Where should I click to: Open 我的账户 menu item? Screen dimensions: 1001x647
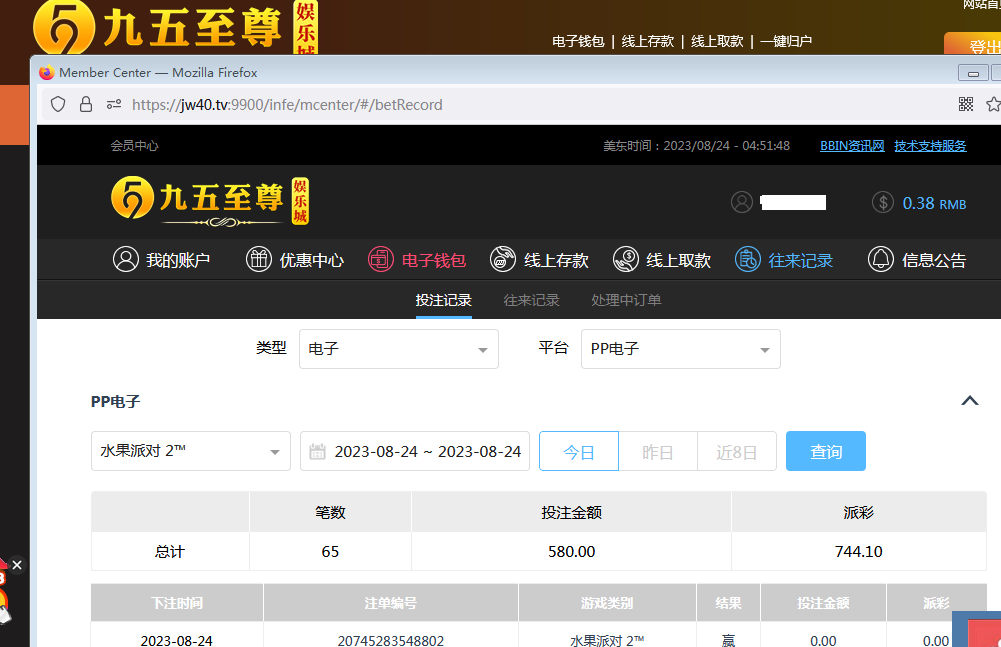point(162,260)
